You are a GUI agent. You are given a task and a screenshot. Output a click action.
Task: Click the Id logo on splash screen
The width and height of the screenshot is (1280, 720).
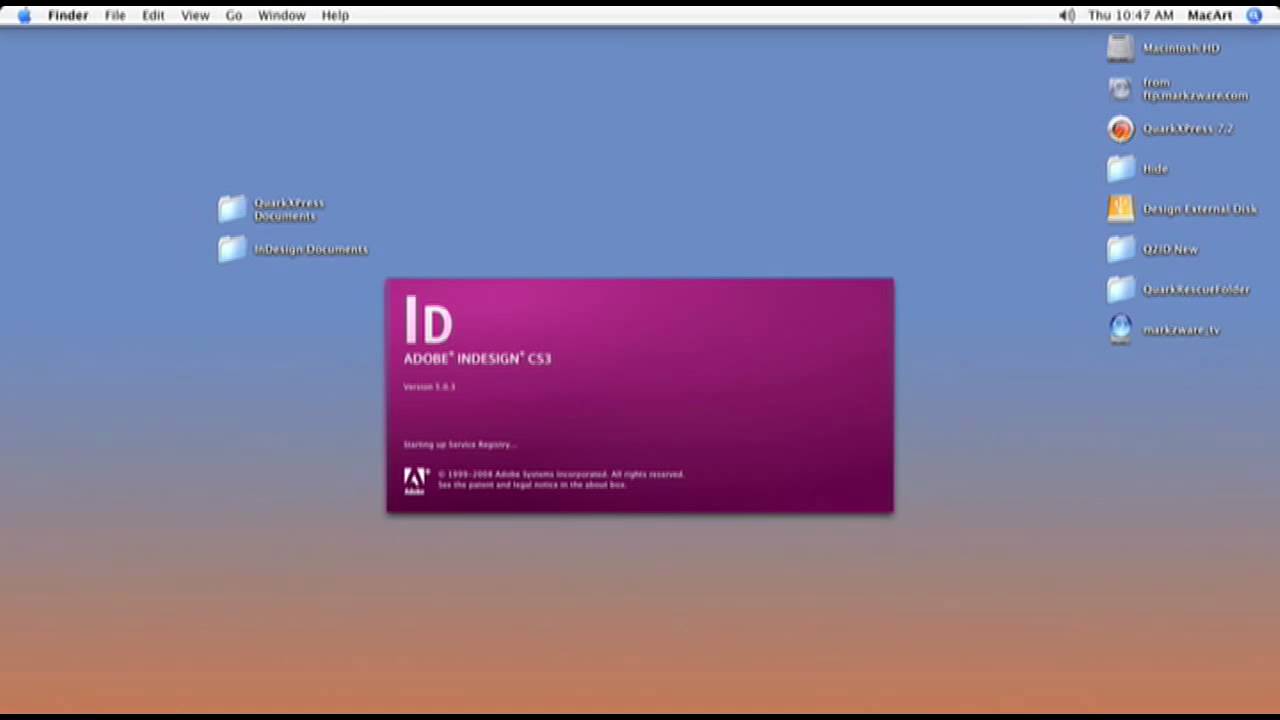click(x=429, y=320)
